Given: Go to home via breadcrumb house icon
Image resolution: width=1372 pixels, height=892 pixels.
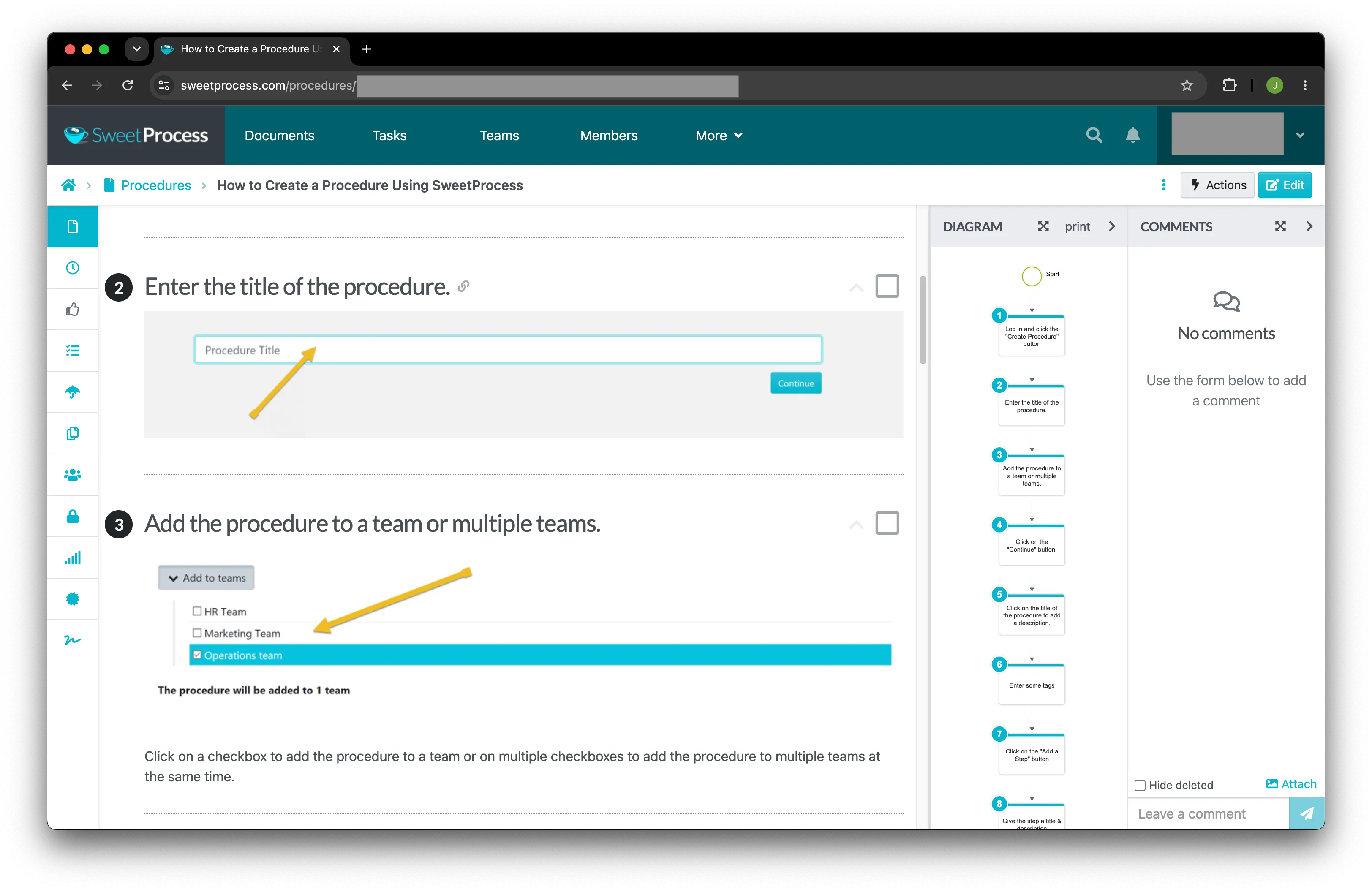Looking at the screenshot, I should [x=68, y=185].
